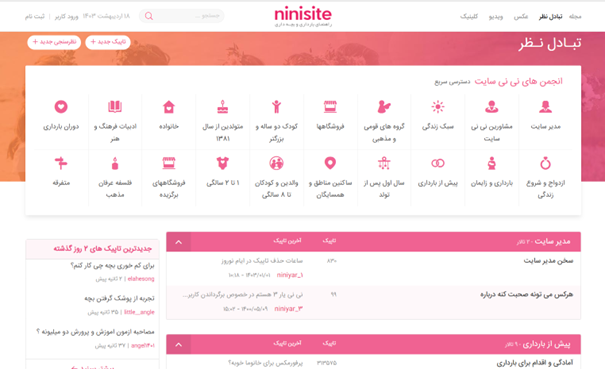Open the بارداری و زایمان icon
Screen dimensions: 605x369
[491, 163]
